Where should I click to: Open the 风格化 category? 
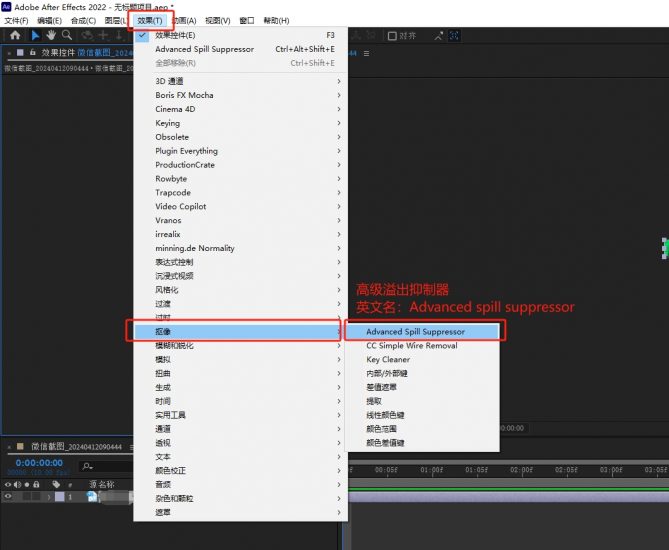pos(241,290)
